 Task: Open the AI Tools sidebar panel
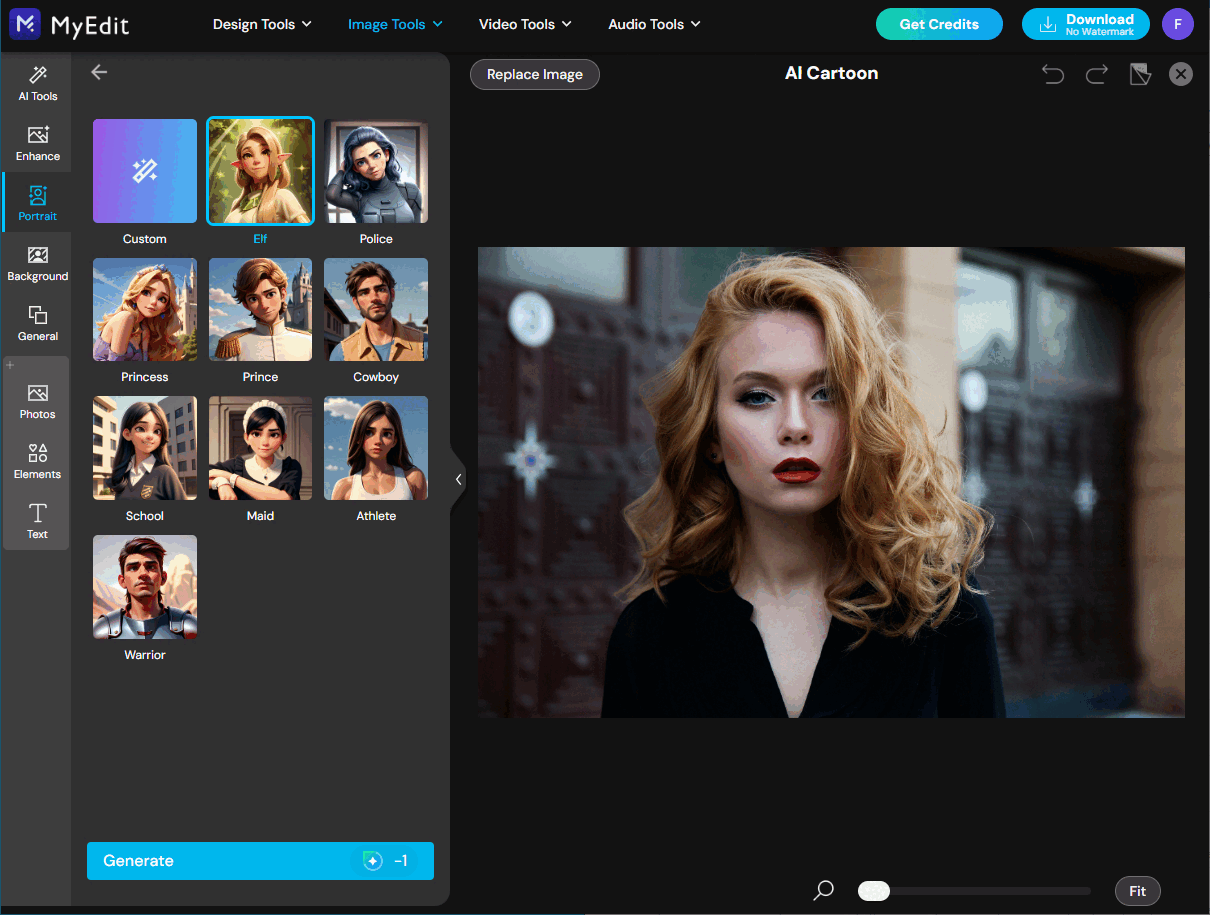(37, 83)
